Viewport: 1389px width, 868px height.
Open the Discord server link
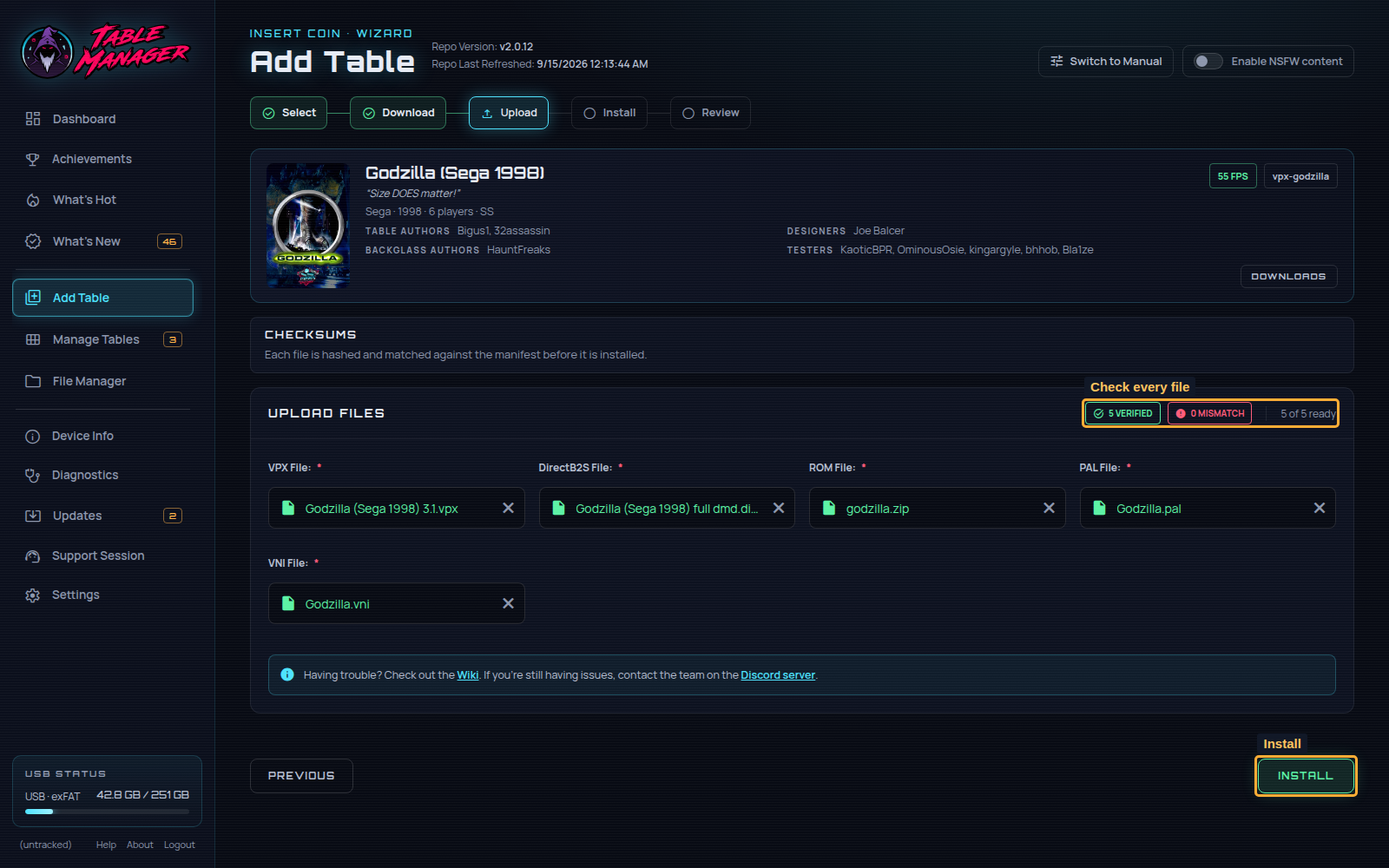778,675
